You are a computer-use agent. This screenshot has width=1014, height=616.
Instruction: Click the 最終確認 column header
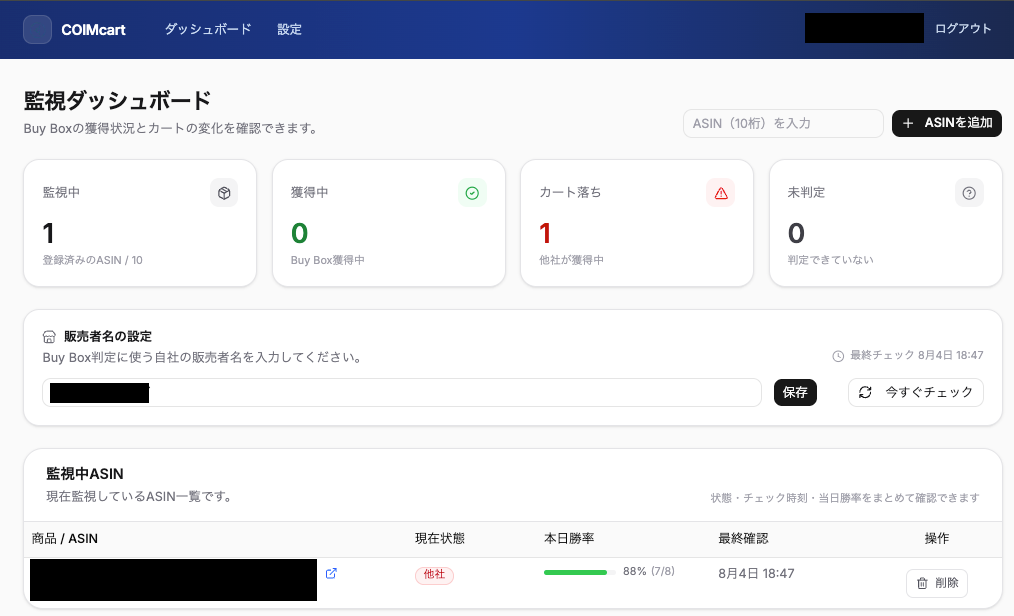(743, 538)
